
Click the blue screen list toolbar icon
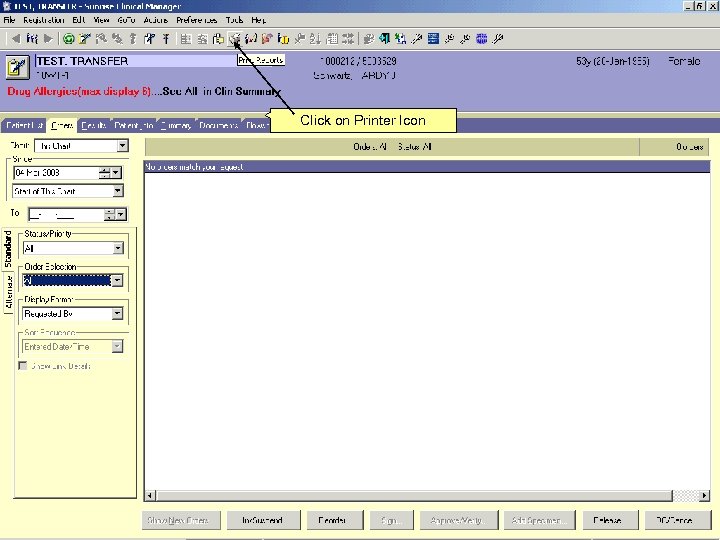433,39
